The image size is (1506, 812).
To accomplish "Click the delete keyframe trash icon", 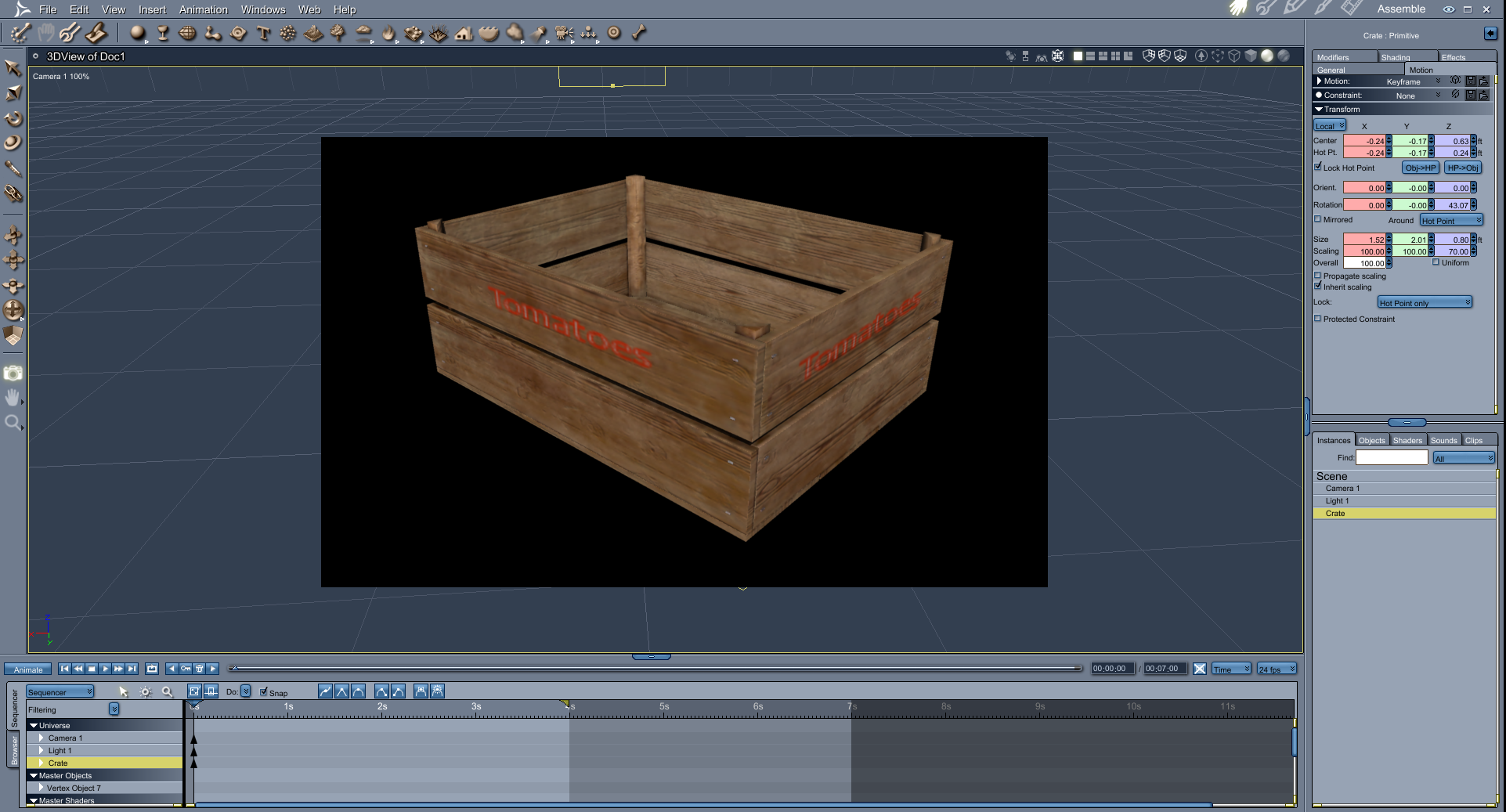I will coord(200,669).
